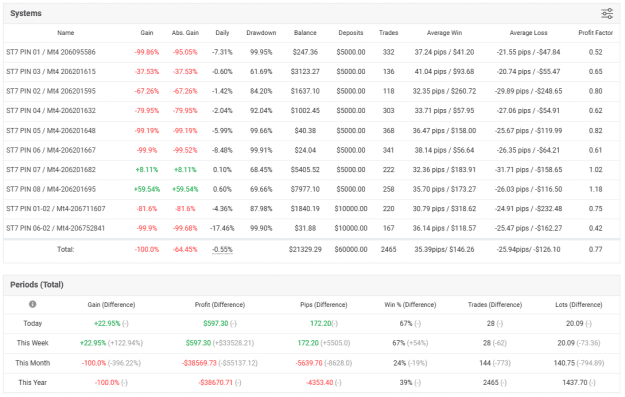Open the Systems settings sliders icon
Image resolution: width=625 pixels, height=397 pixels.
pyautogui.click(x=607, y=14)
